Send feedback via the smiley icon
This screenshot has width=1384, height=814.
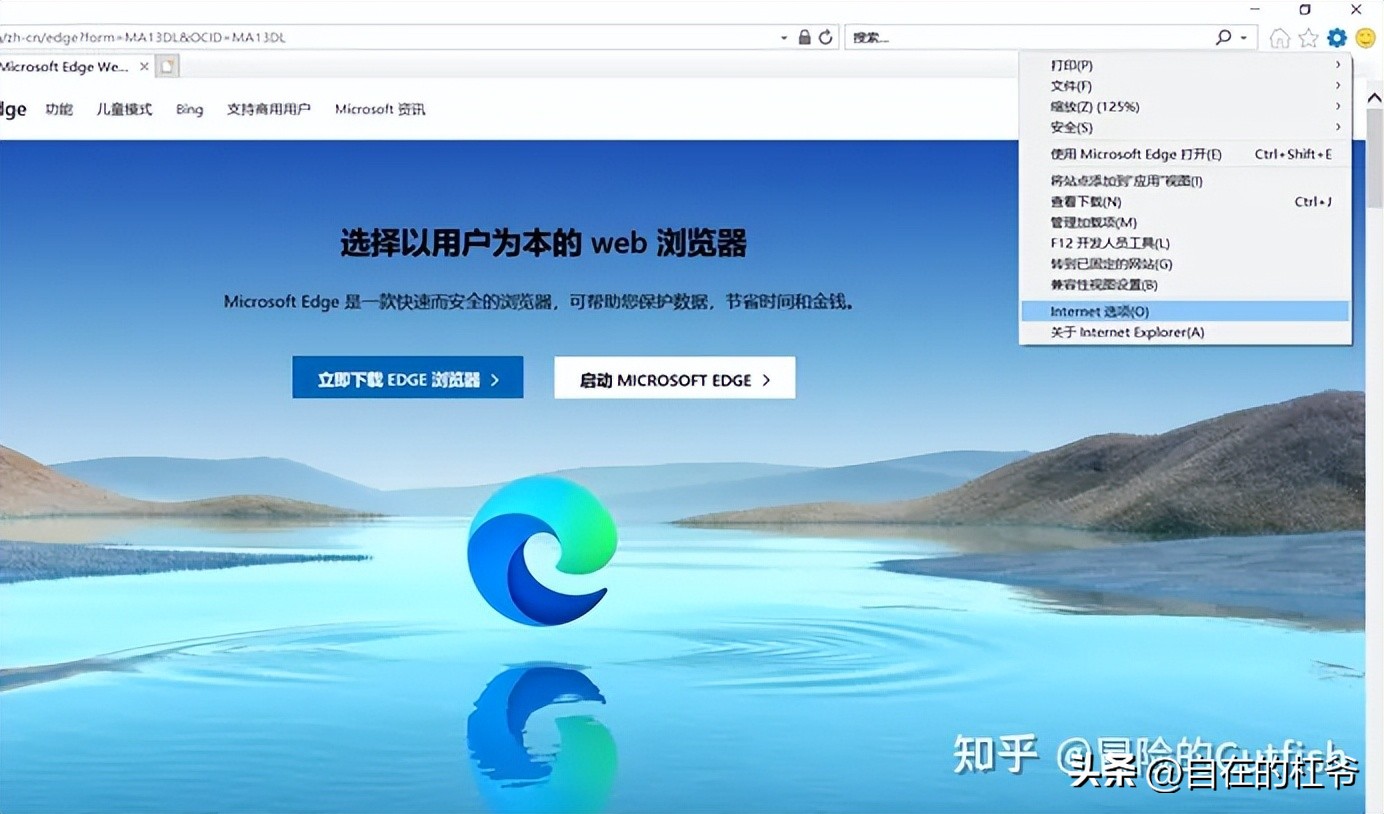1363,37
